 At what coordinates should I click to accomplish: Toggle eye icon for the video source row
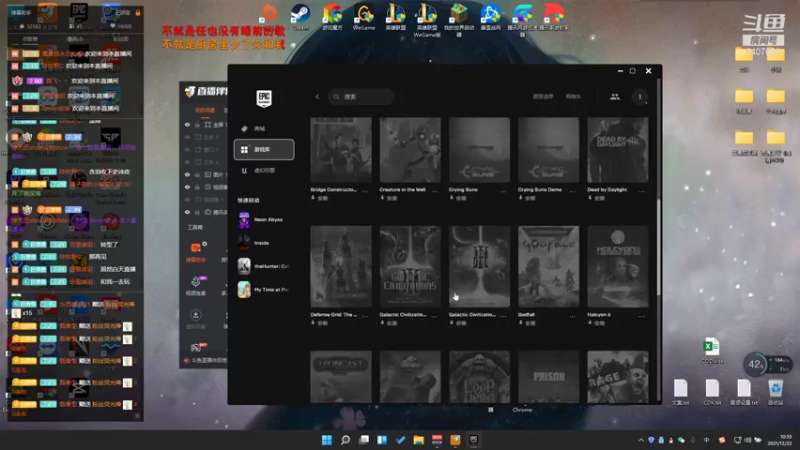(x=187, y=187)
